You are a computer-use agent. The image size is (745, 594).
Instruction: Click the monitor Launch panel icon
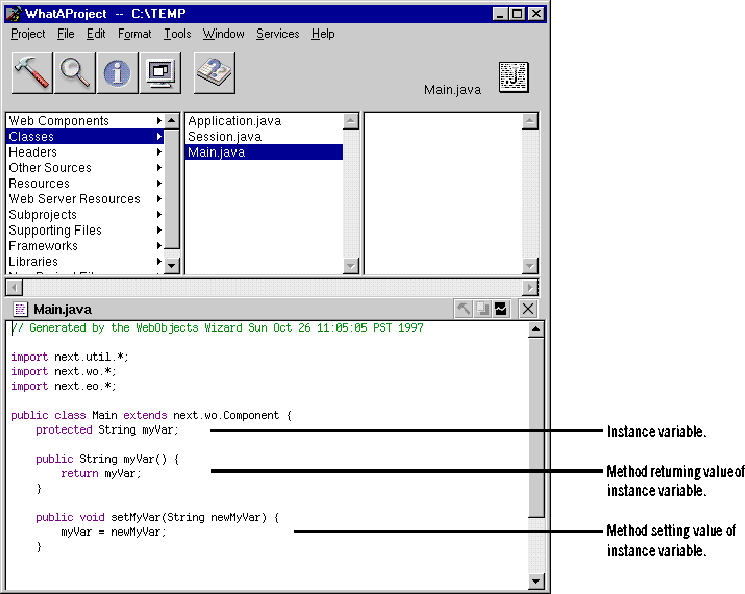160,73
